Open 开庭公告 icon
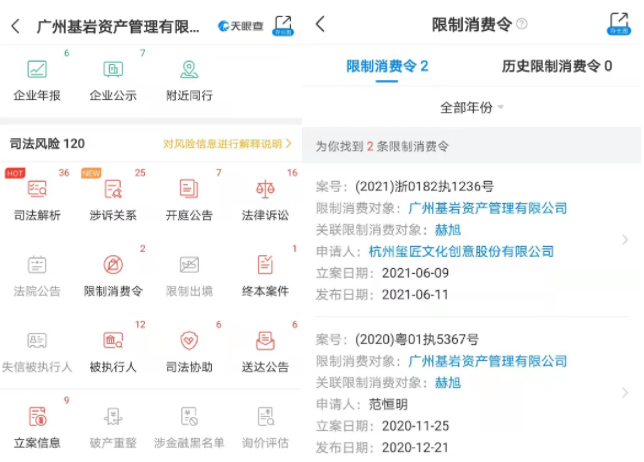This screenshot has width=644, height=462. 189,189
